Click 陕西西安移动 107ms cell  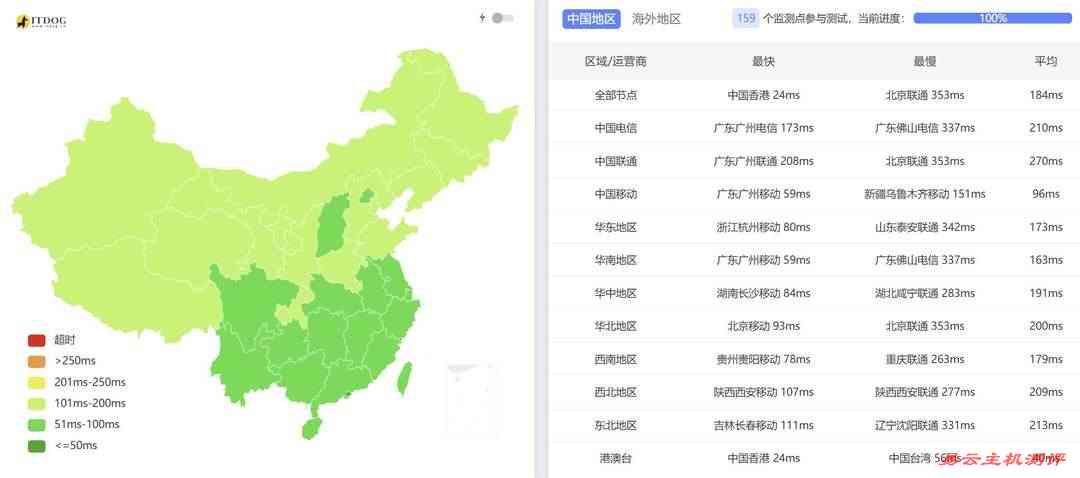click(763, 393)
